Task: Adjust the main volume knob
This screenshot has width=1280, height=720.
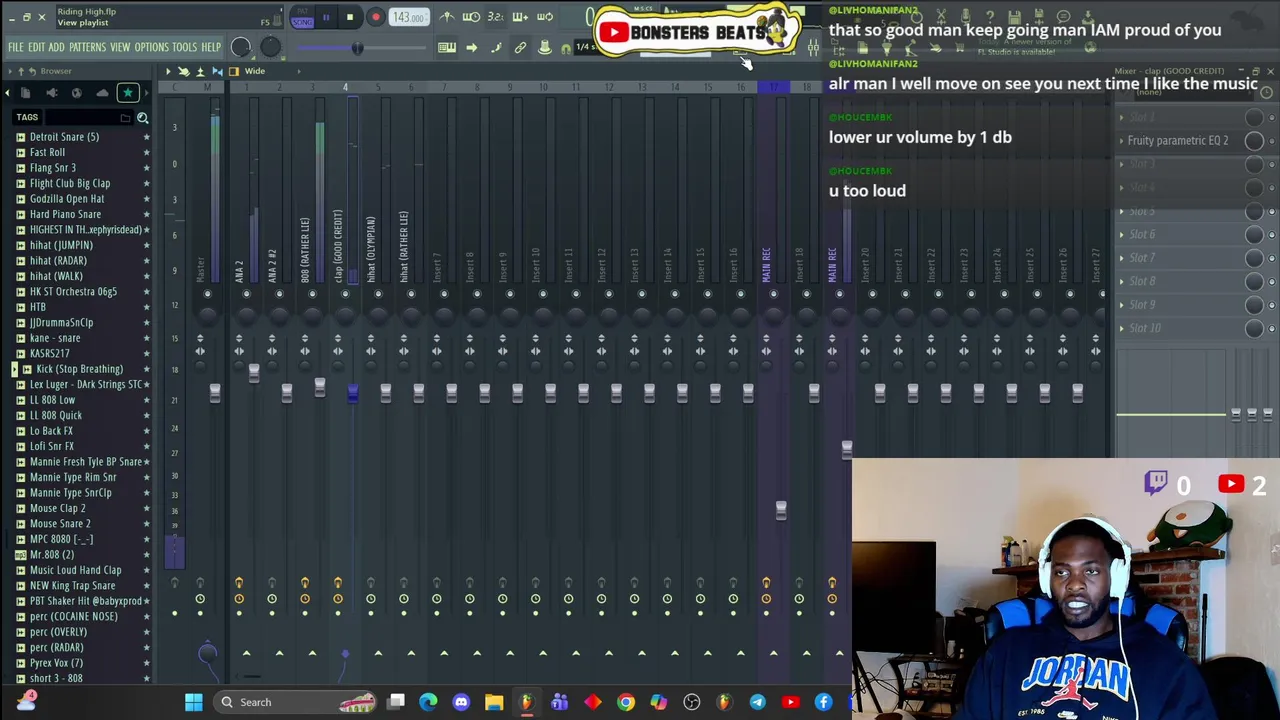Action: click(x=241, y=46)
